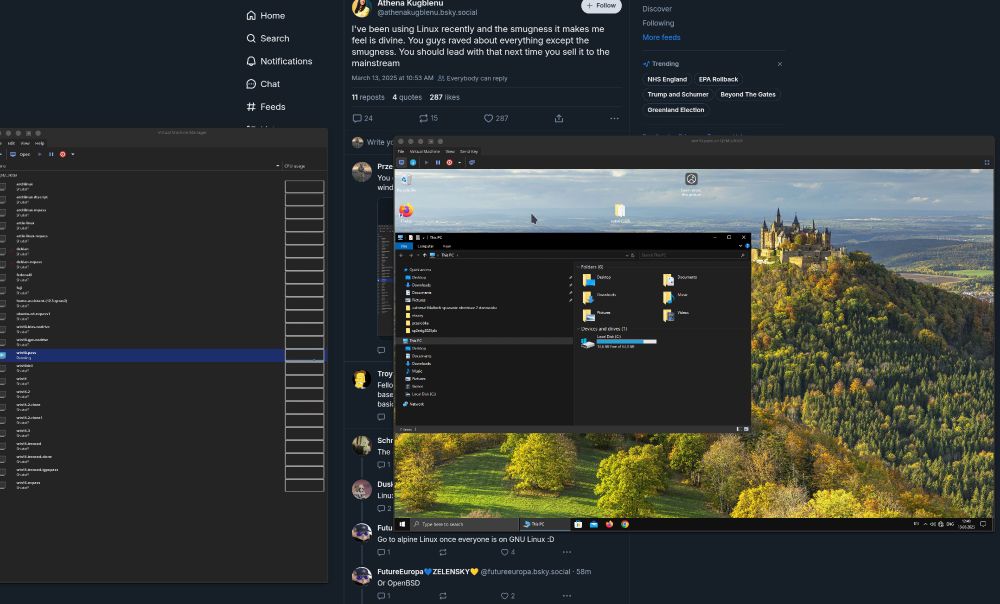1000x604 pixels.
Task: View the 11 reposts list
Action: tap(368, 98)
